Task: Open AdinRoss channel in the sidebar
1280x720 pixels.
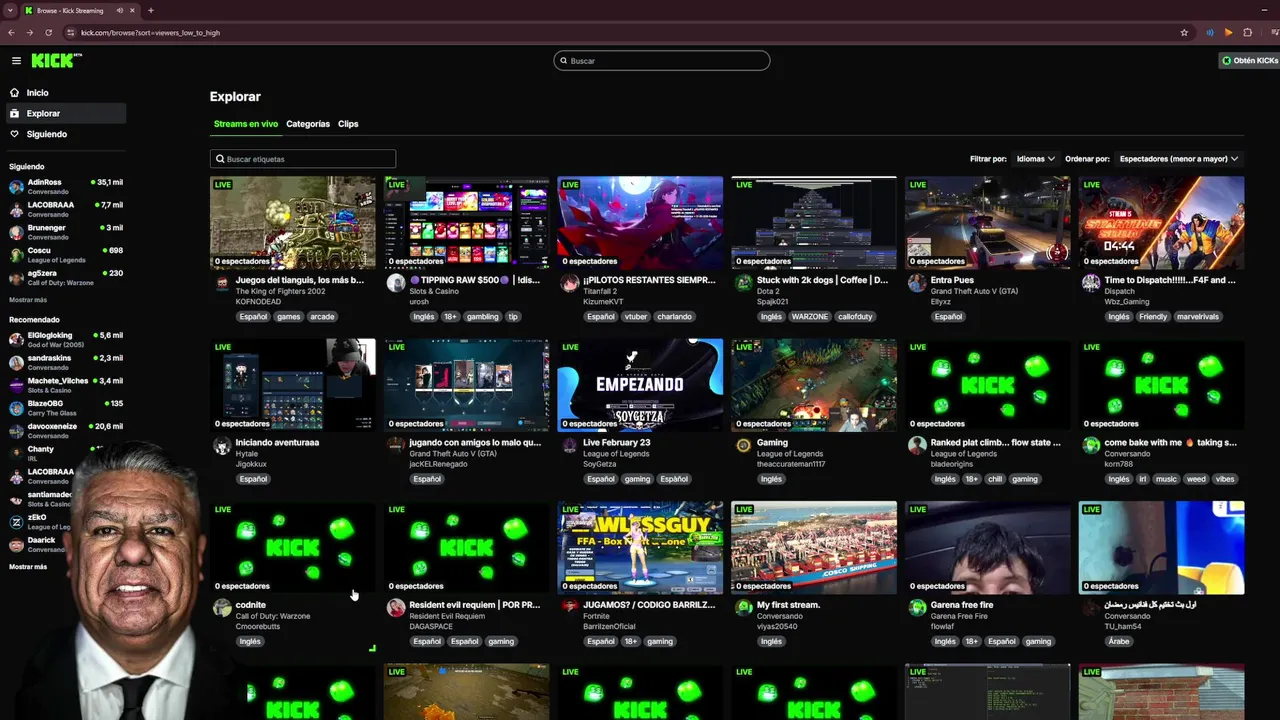Action: coord(66,187)
